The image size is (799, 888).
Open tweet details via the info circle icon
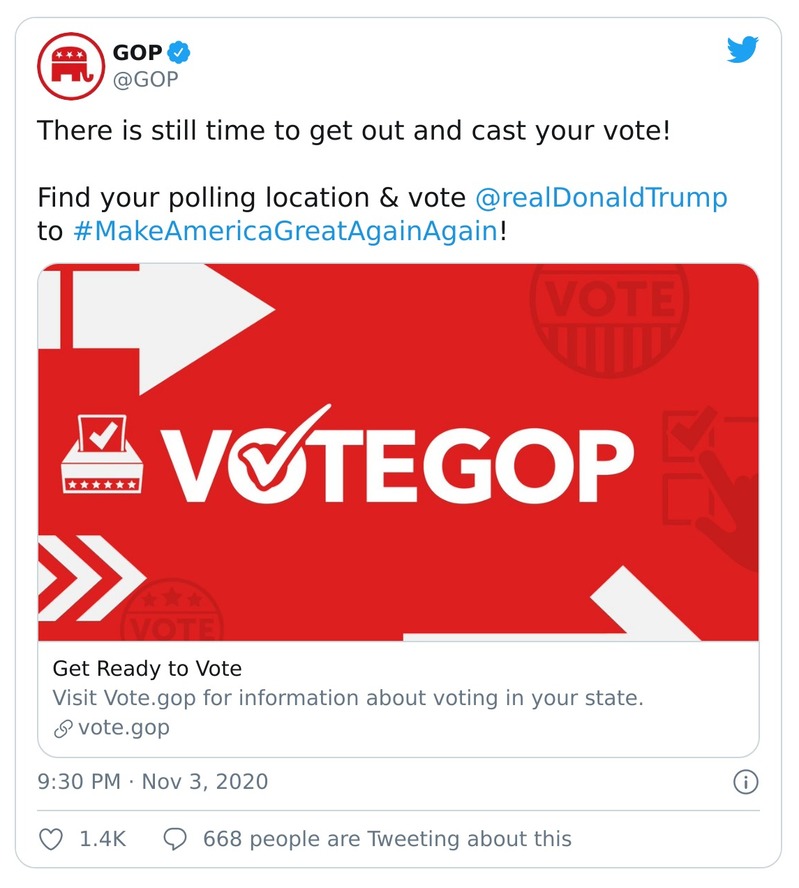[x=747, y=784]
